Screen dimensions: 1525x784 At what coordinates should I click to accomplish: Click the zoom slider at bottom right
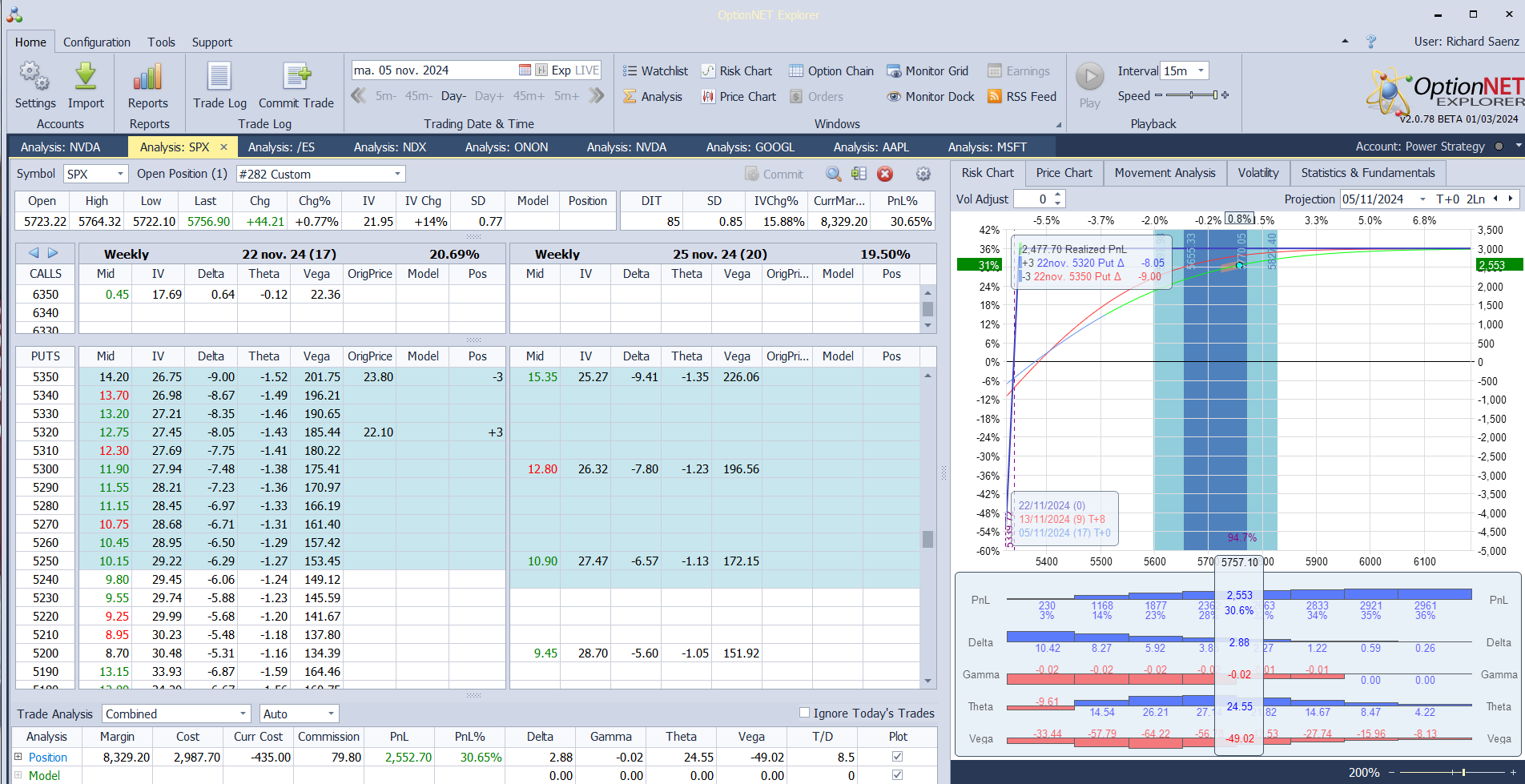pyautogui.click(x=1451, y=773)
